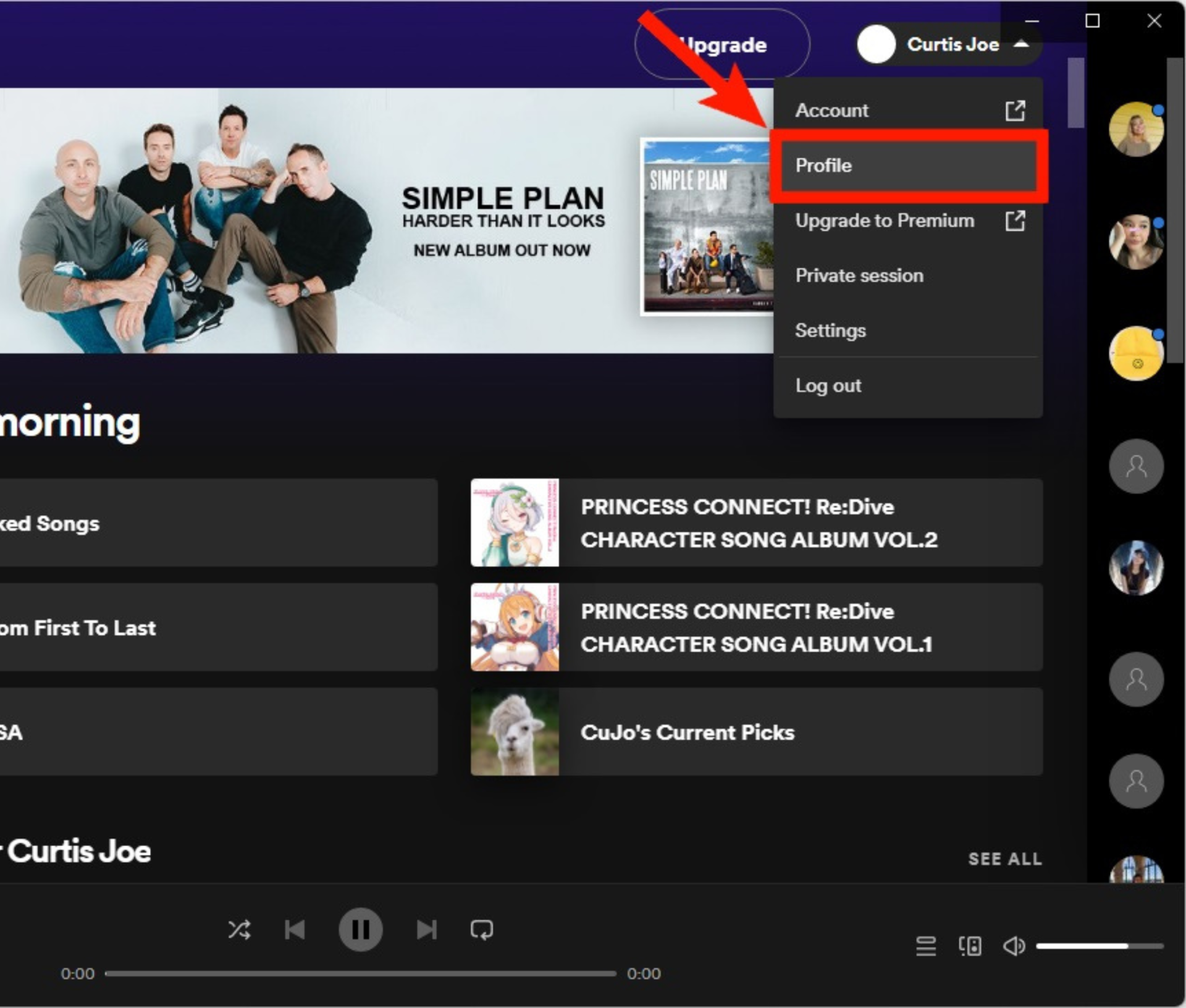Viewport: 1186px width, 1008px height.
Task: Open the play queue
Action: [925, 946]
